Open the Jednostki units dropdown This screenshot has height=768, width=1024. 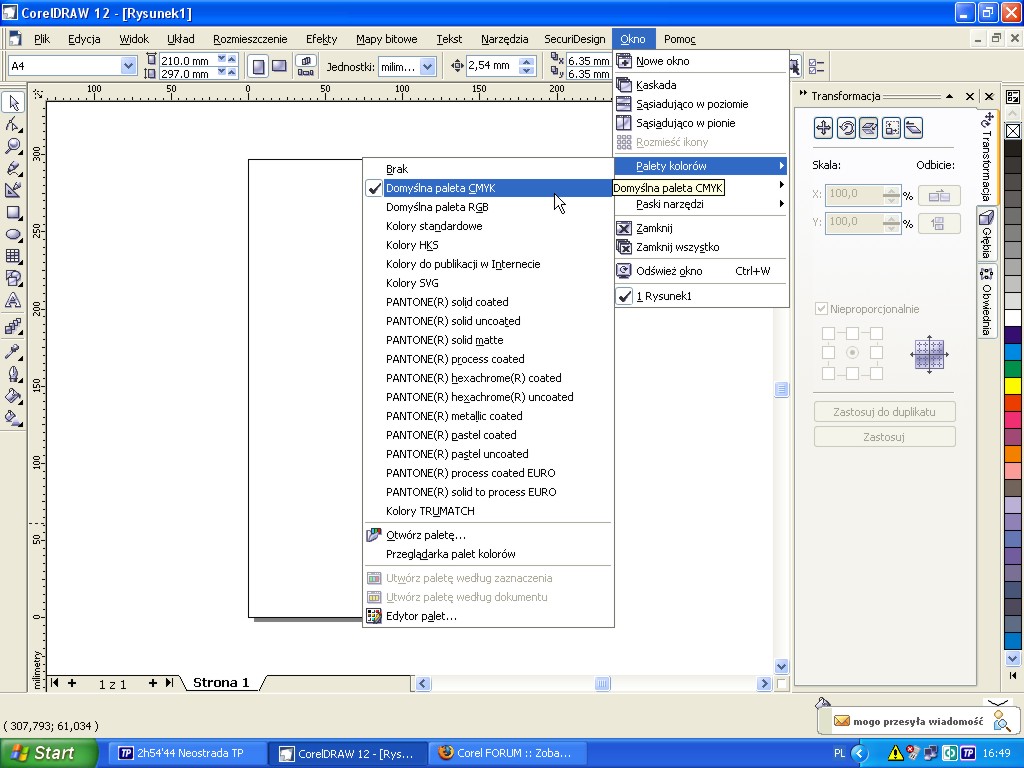point(428,66)
